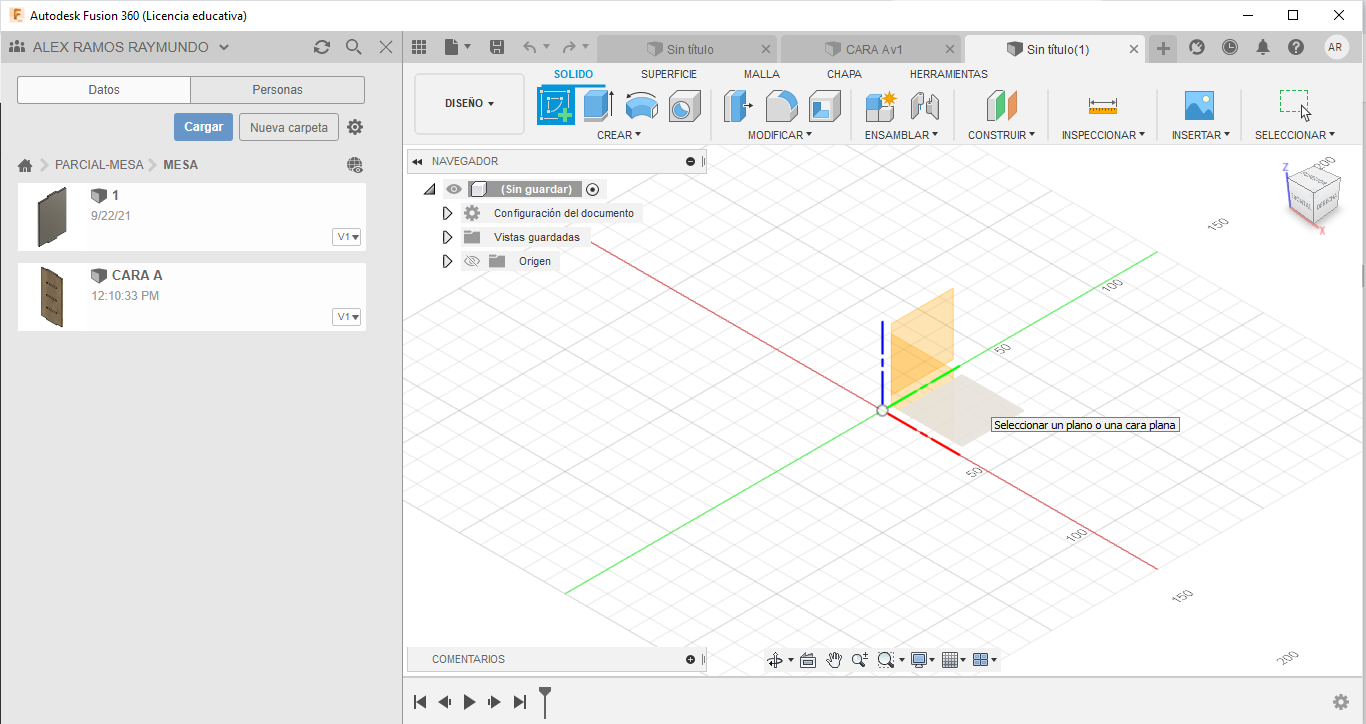Viewport: 1366px width, 724px height.
Task: Open the DISEÑO workspace dropdown
Action: pyautogui.click(x=469, y=103)
